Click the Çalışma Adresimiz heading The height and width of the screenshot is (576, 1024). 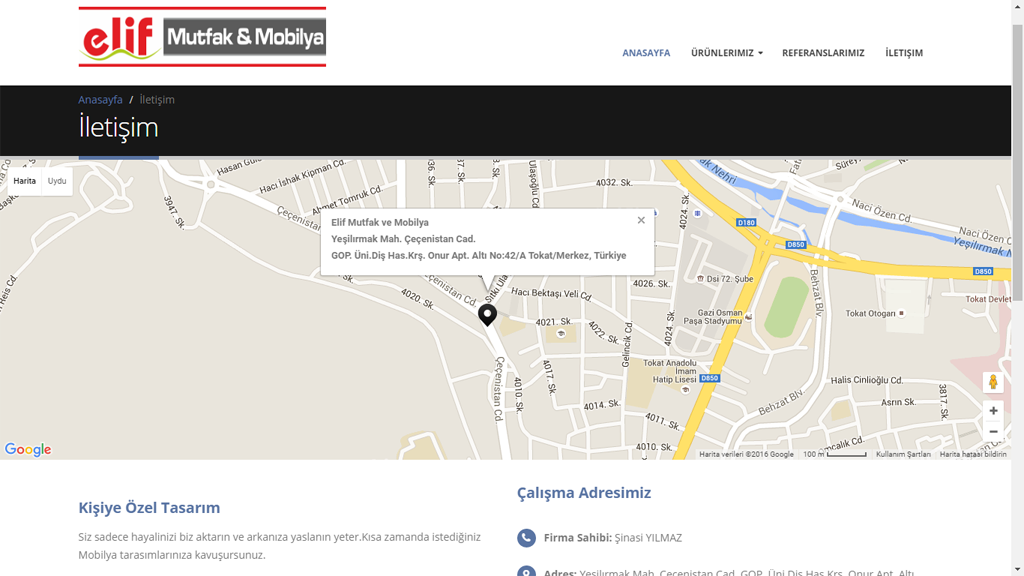point(584,492)
